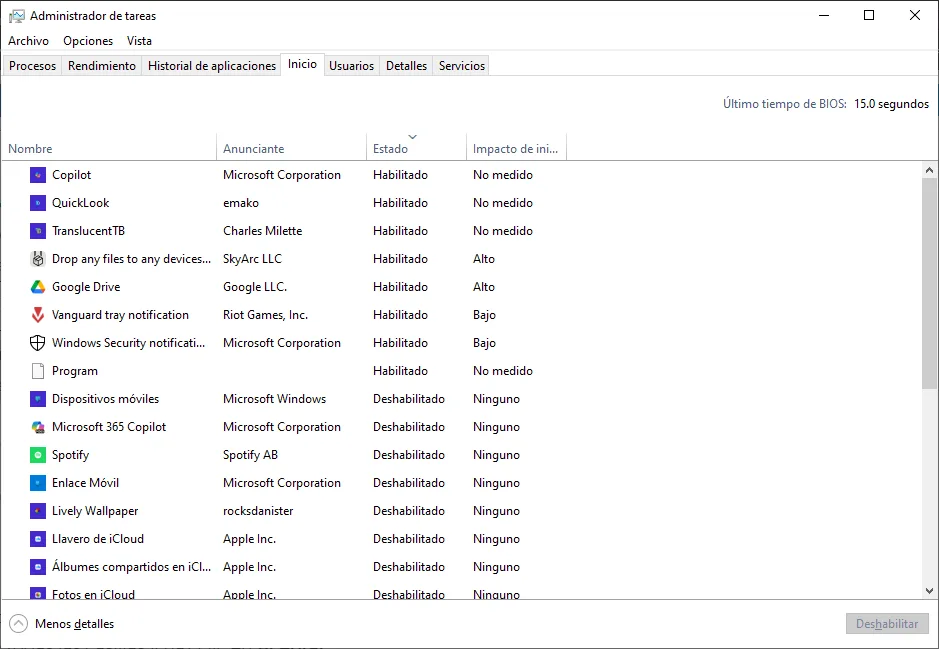Select the Llavero de iCloud entry name
The height and width of the screenshot is (649, 939).
pos(98,539)
